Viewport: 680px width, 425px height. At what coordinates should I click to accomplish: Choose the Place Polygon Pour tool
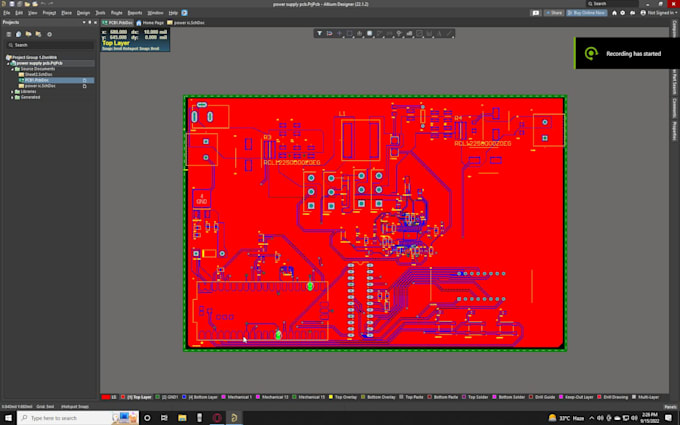pyautogui.click(x=409, y=33)
